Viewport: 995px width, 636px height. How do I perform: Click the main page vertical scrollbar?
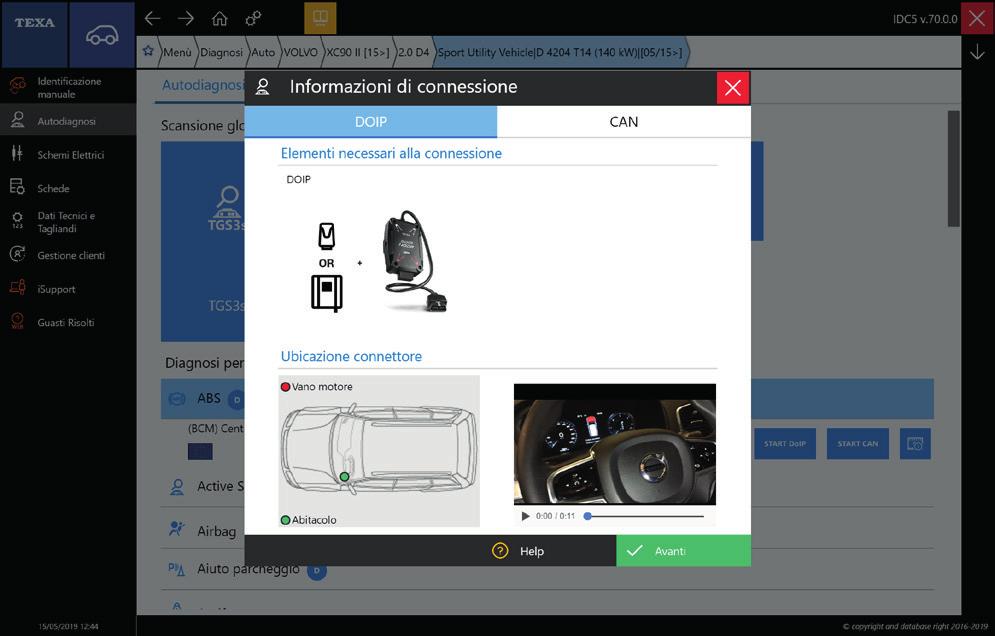[953, 169]
